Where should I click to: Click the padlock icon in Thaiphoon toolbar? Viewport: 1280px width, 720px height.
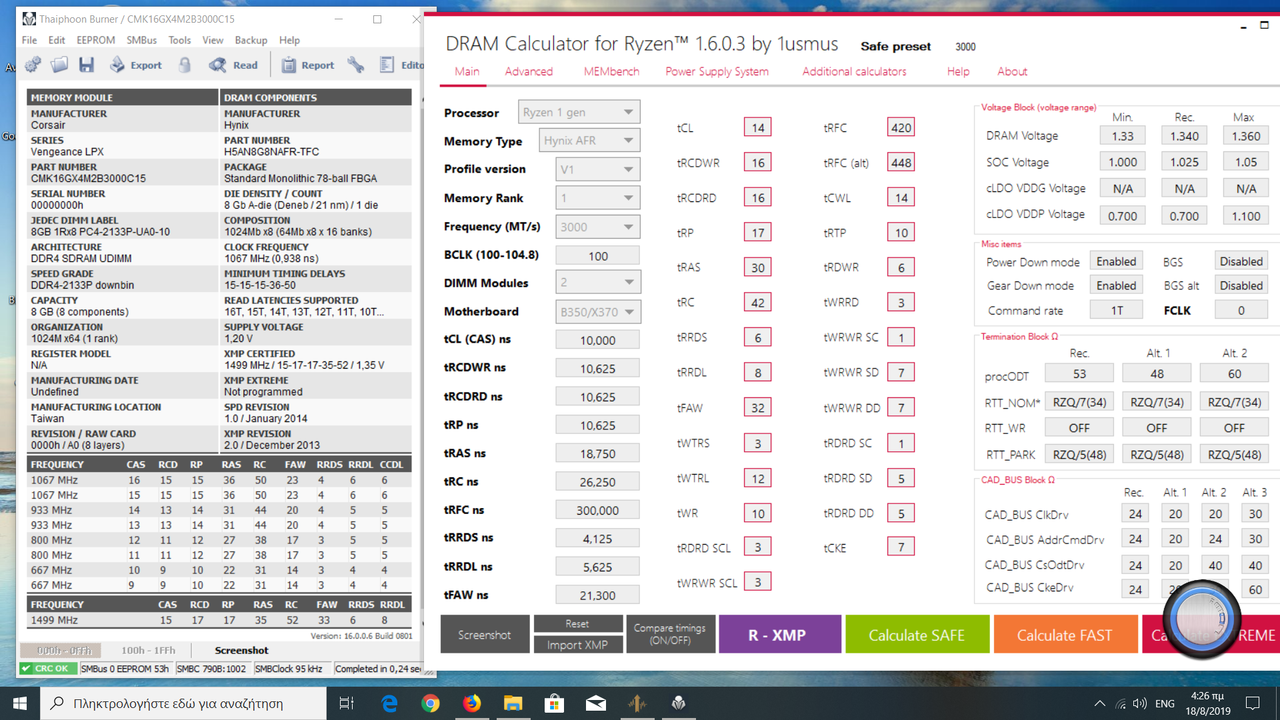[184, 65]
